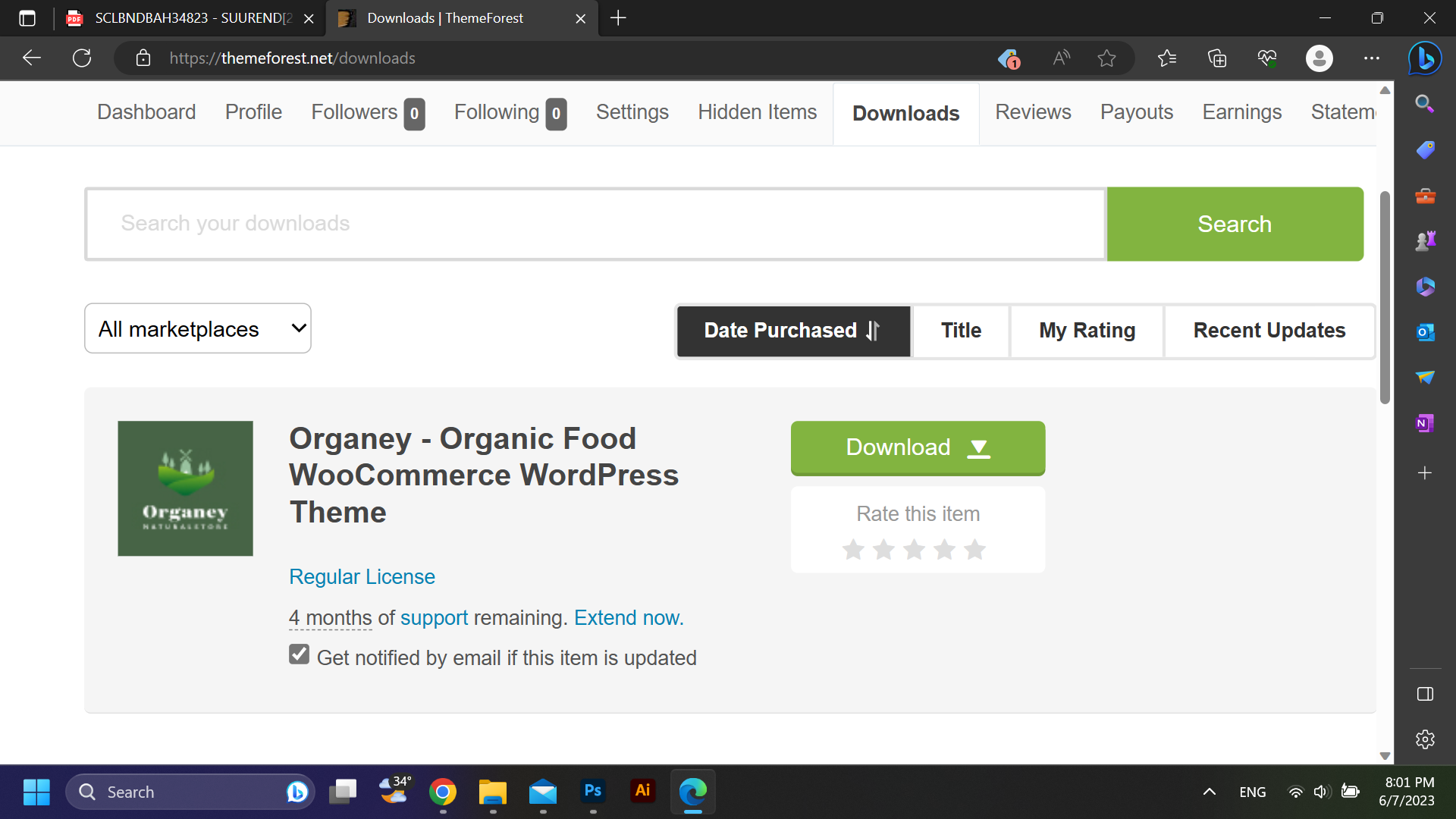Open the shopping coupons icon in address bar
The height and width of the screenshot is (819, 1456).
1009,58
